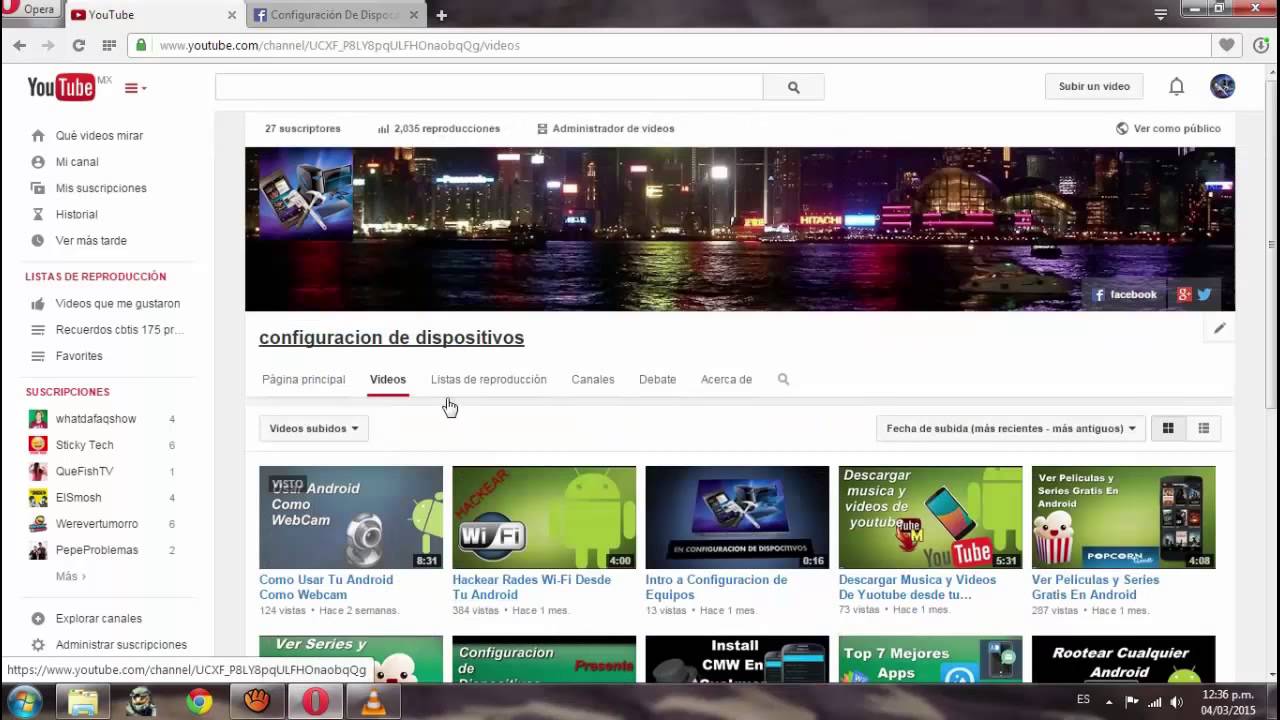
Task: Open the YouTube home logo
Action: 62,87
